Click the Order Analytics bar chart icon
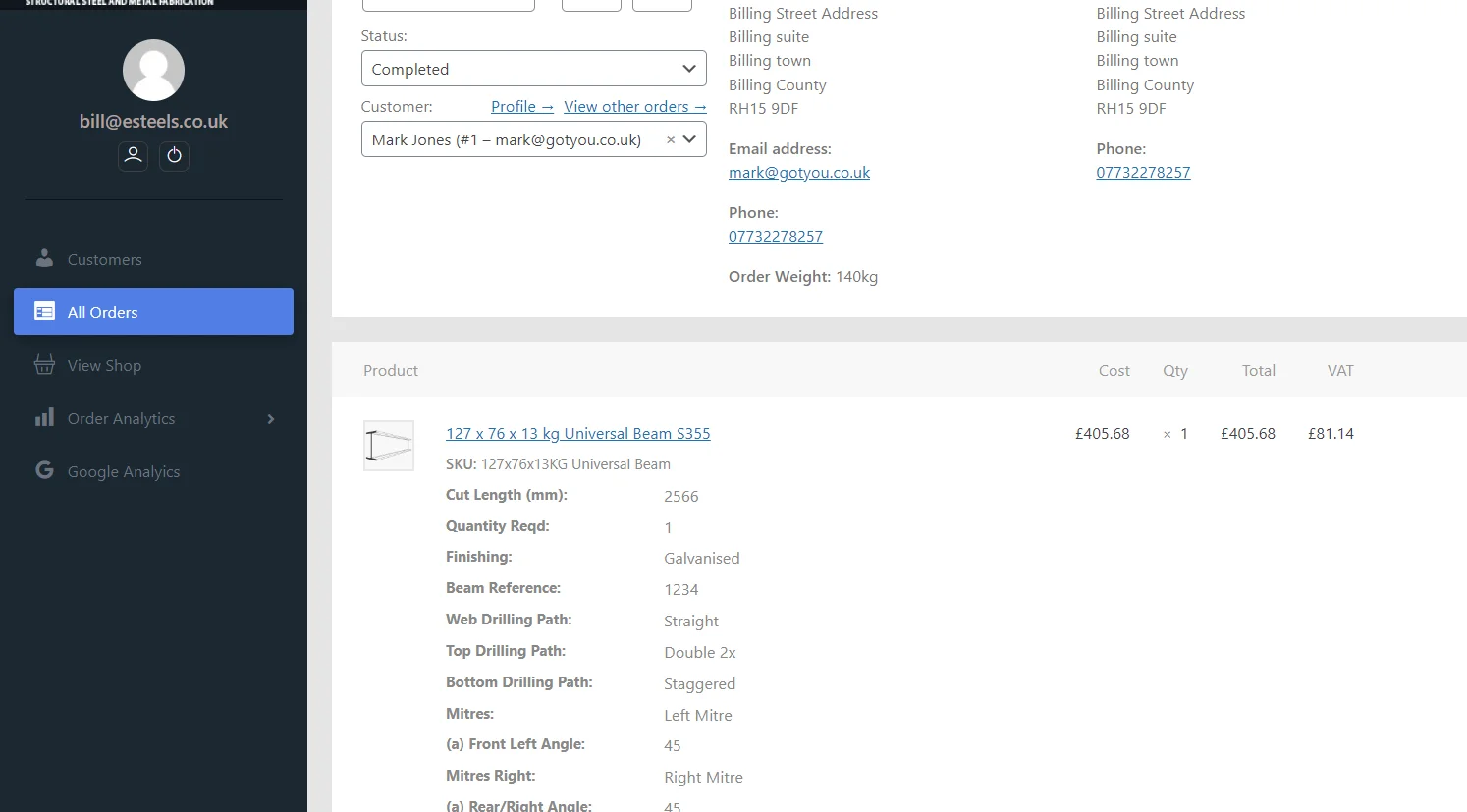The width and height of the screenshot is (1467, 812). point(44,418)
